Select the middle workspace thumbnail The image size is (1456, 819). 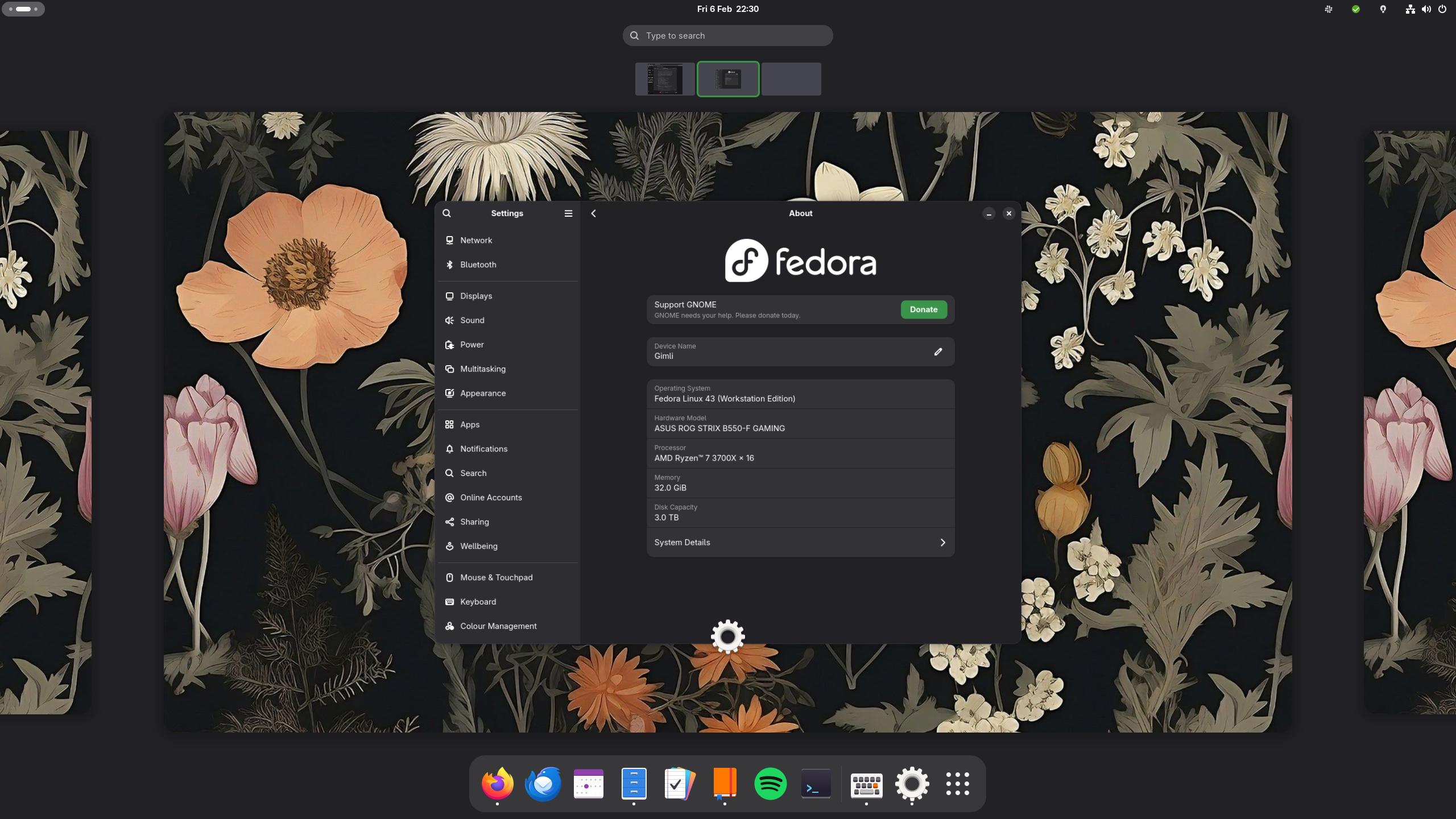[x=727, y=78]
